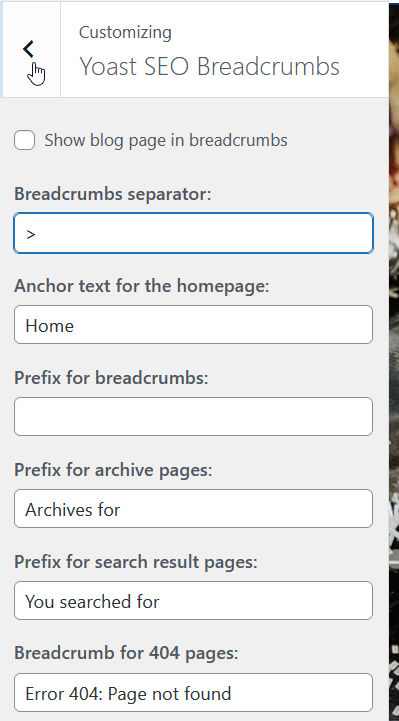This screenshot has width=399, height=721.
Task: Click the 'Show blog page in breadcrumbs' label
Action: [x=166, y=140]
